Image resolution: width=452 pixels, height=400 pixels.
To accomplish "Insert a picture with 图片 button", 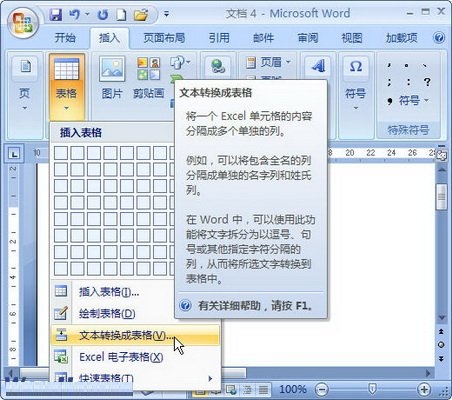I will pyautogui.click(x=112, y=78).
